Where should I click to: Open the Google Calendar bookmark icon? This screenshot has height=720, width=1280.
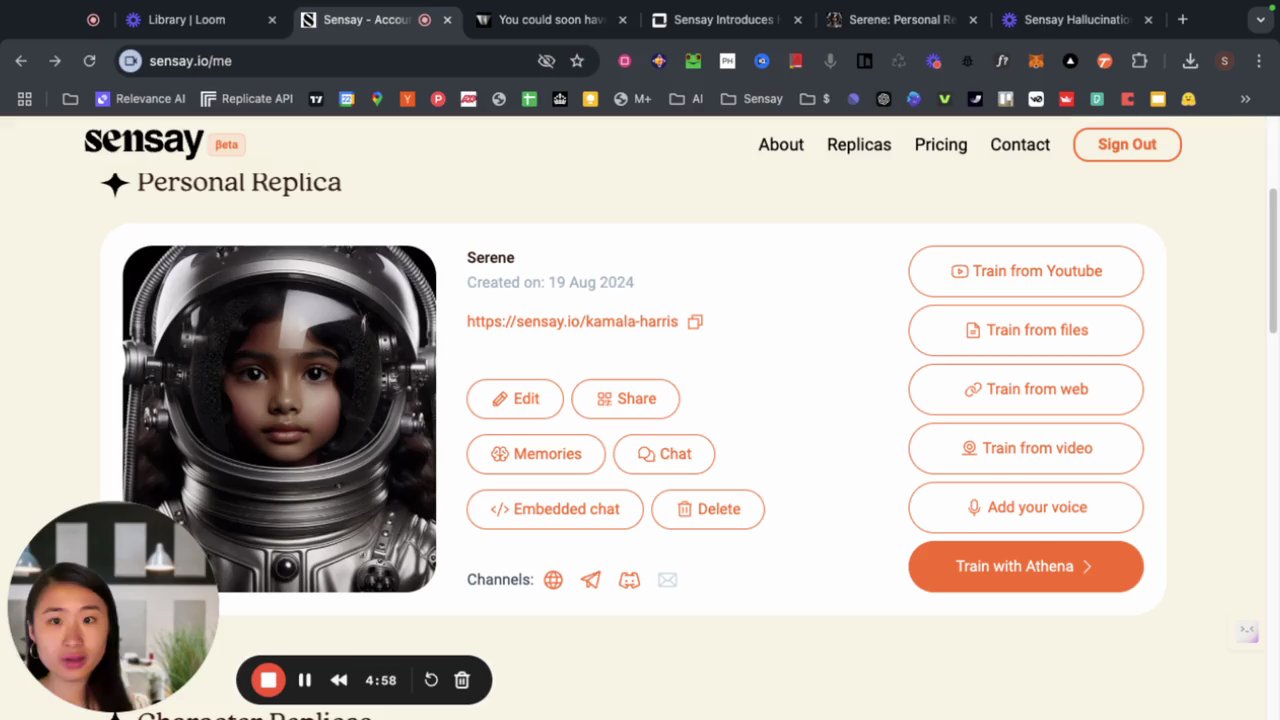click(x=347, y=99)
